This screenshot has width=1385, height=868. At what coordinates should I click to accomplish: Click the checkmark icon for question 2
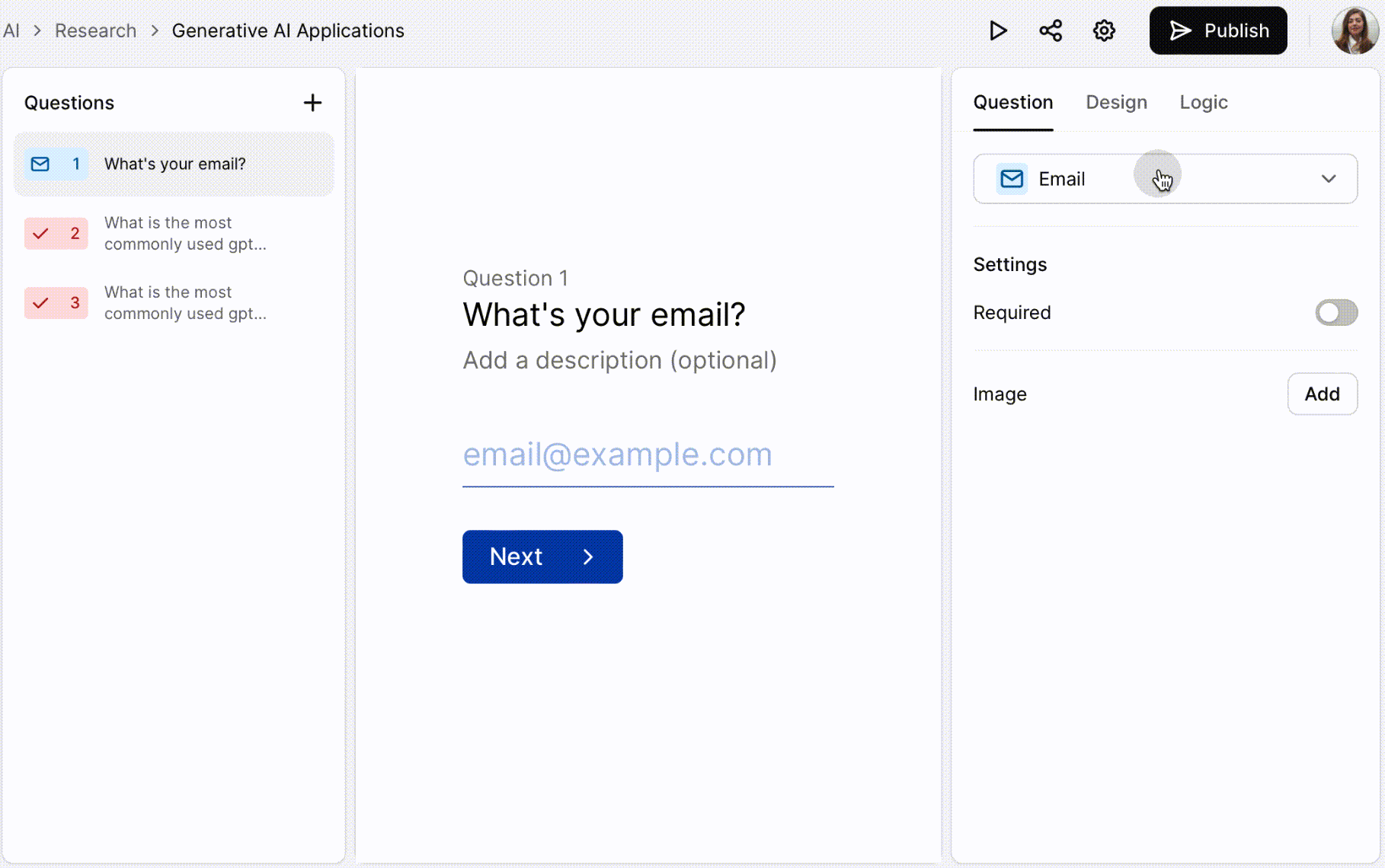tap(41, 234)
